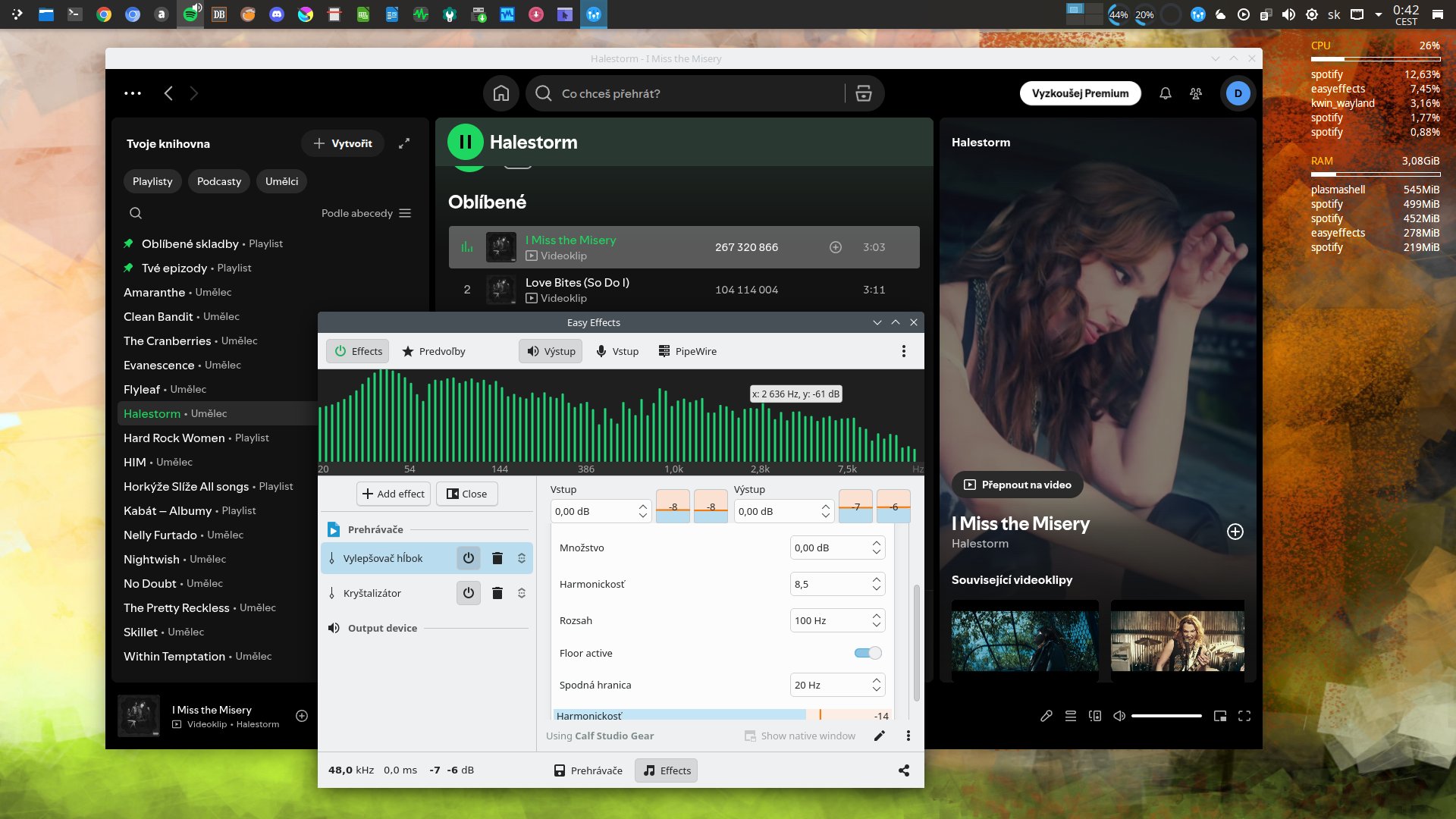The image size is (1456, 819).
Task: Select Effects tab in footer
Action: point(667,770)
